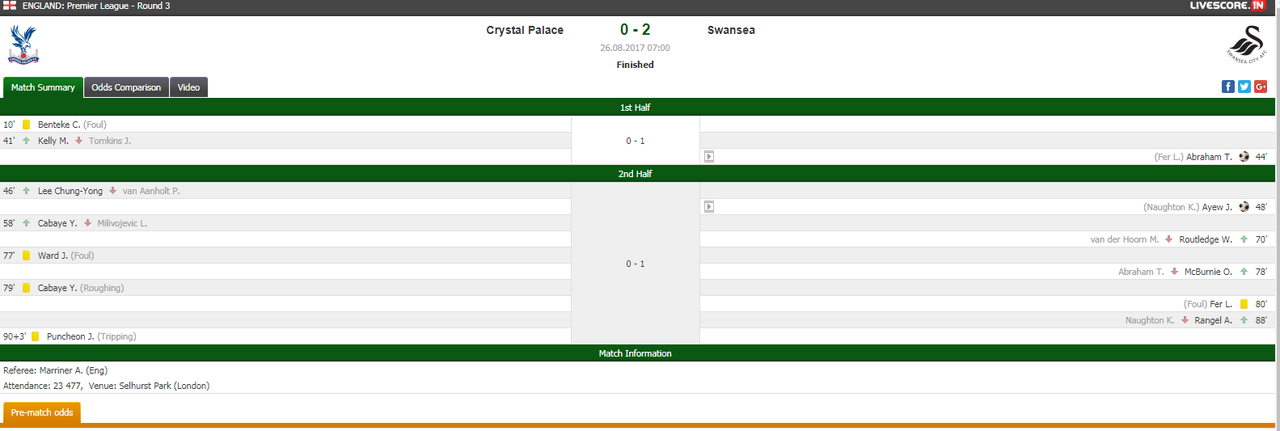Screen dimensions: 1280x431
Task: Share the match on Twitter
Action: pyautogui.click(x=1244, y=87)
